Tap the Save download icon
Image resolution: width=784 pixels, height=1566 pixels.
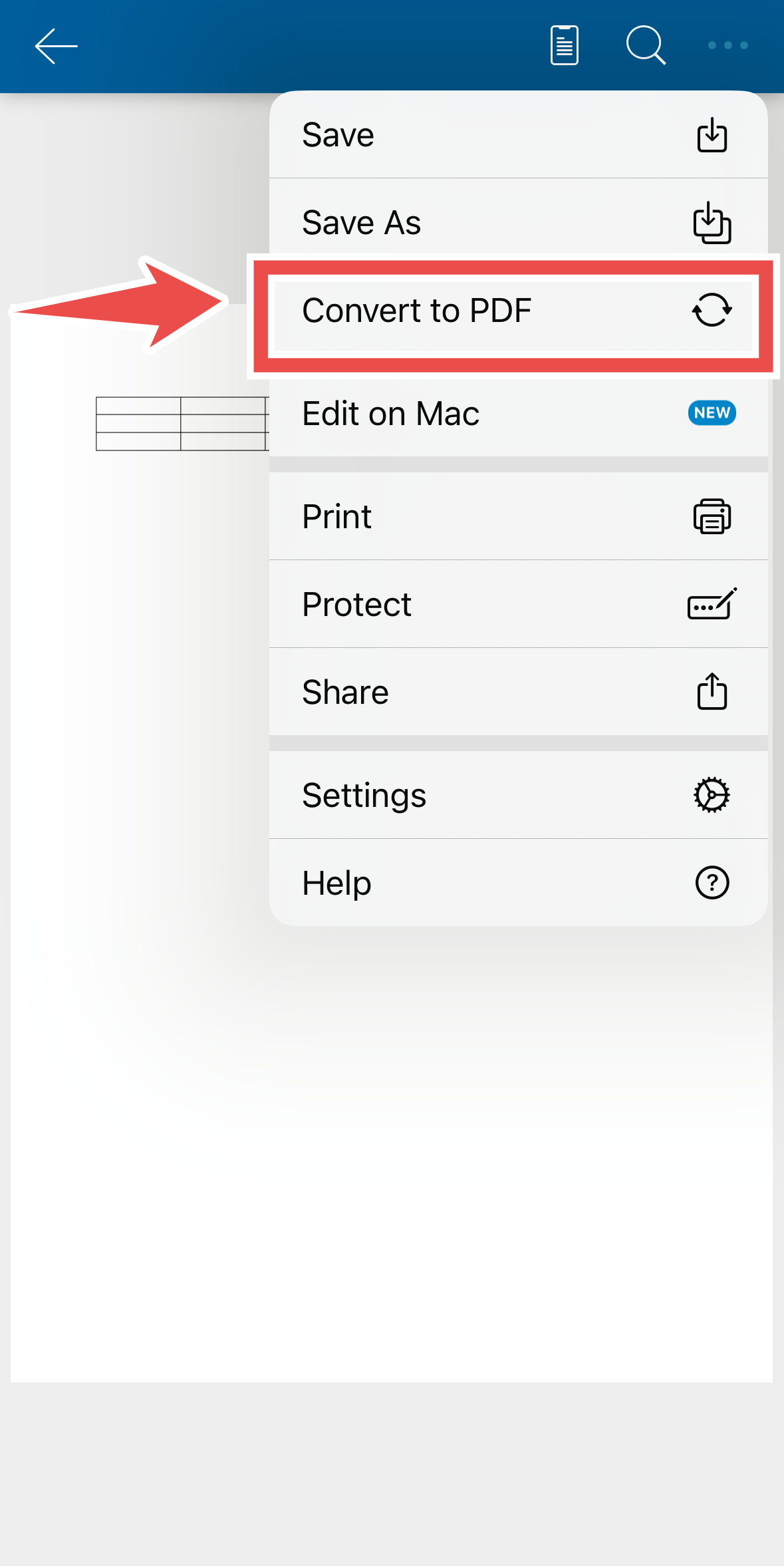coord(711,134)
